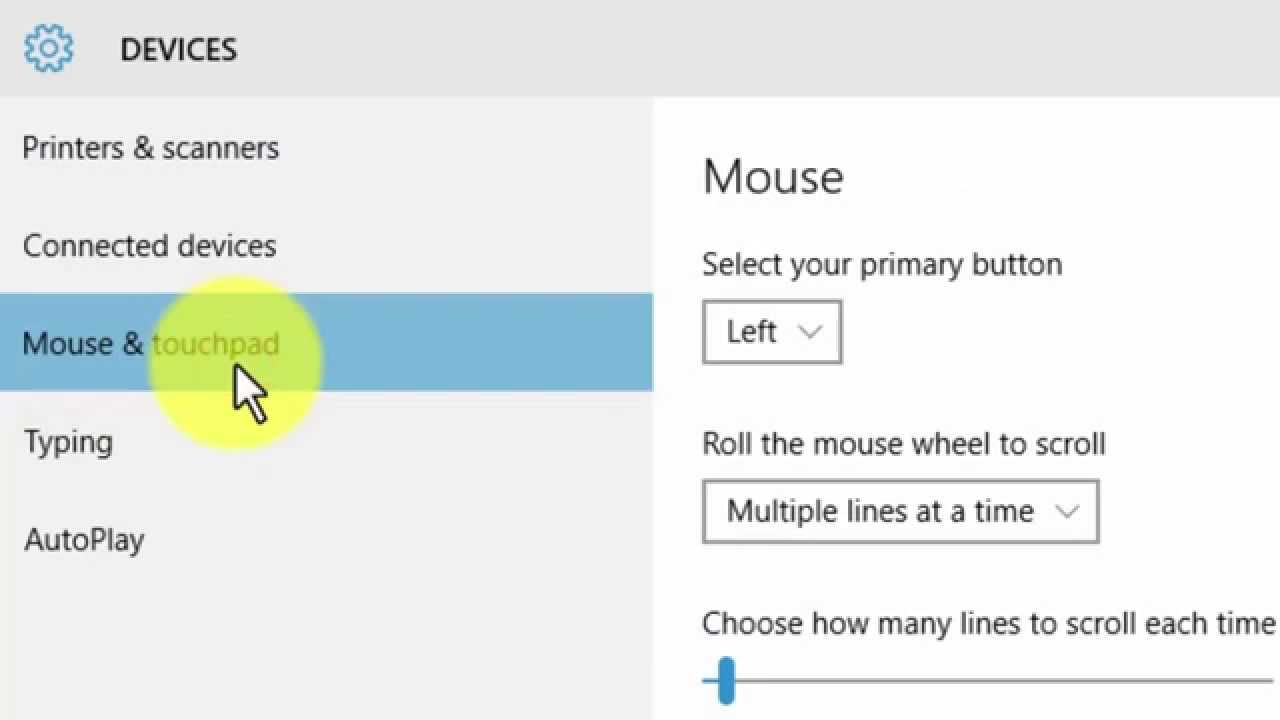
Task: Go to Connected devices page
Action: 150,246
